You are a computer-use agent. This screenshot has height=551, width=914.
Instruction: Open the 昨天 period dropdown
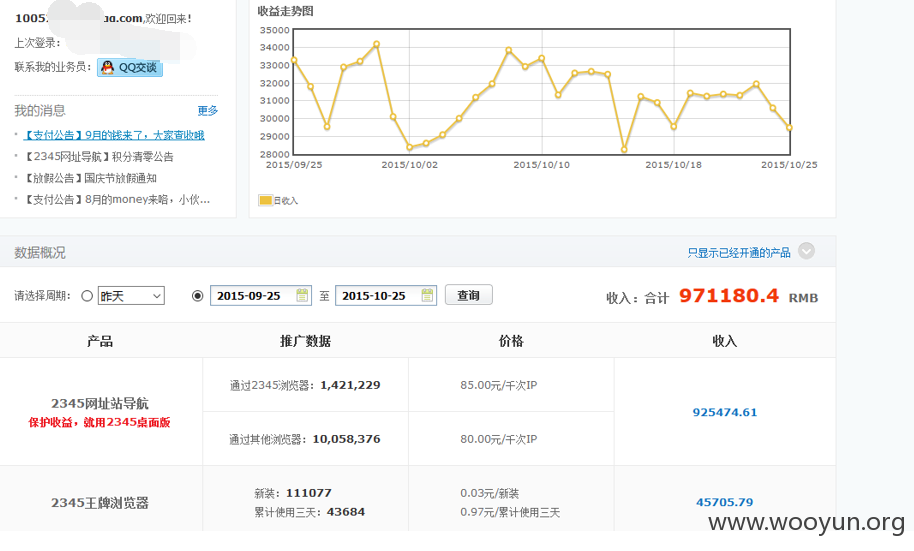[x=131, y=296]
